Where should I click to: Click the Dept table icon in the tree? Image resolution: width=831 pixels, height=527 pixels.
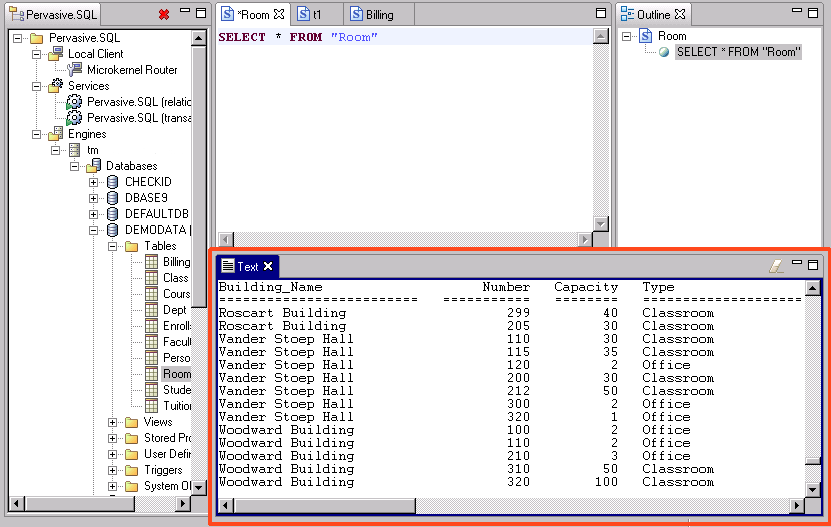(151, 310)
